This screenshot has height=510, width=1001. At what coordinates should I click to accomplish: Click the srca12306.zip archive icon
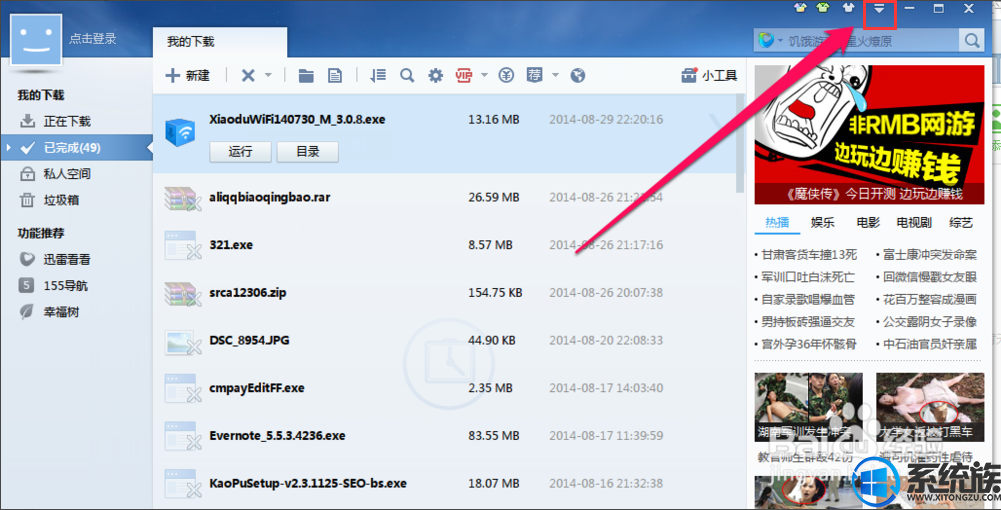tap(183, 294)
